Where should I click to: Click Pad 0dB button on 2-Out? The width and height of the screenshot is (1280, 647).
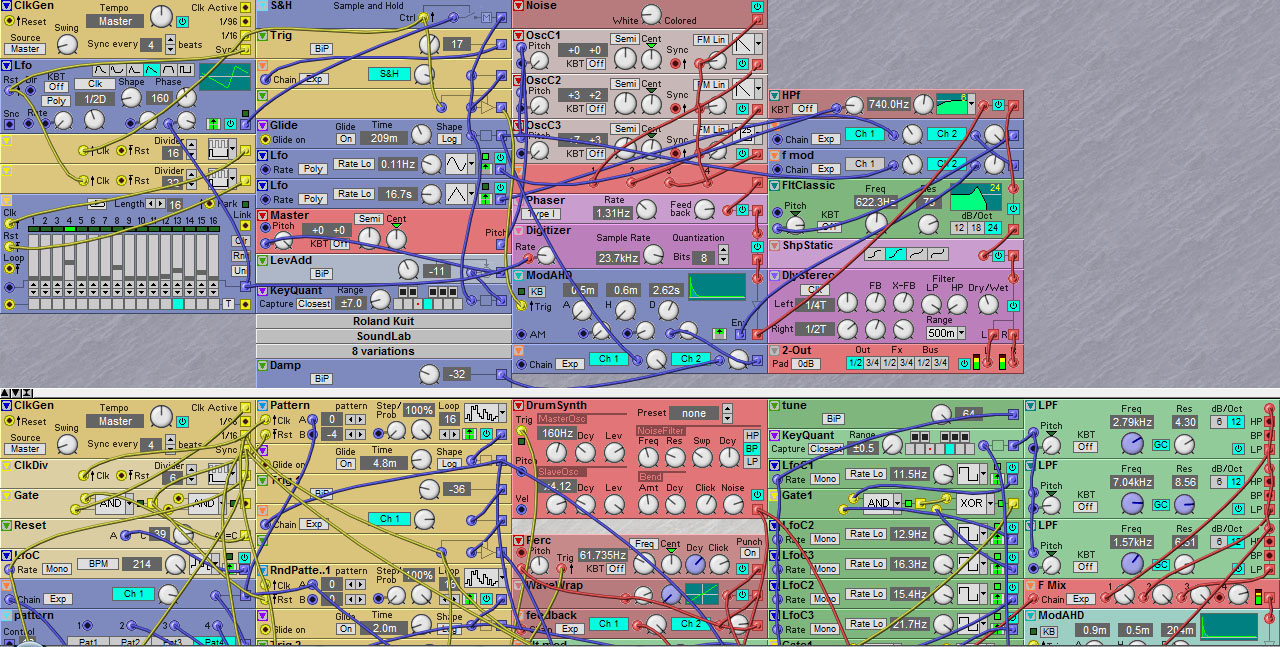[x=806, y=364]
